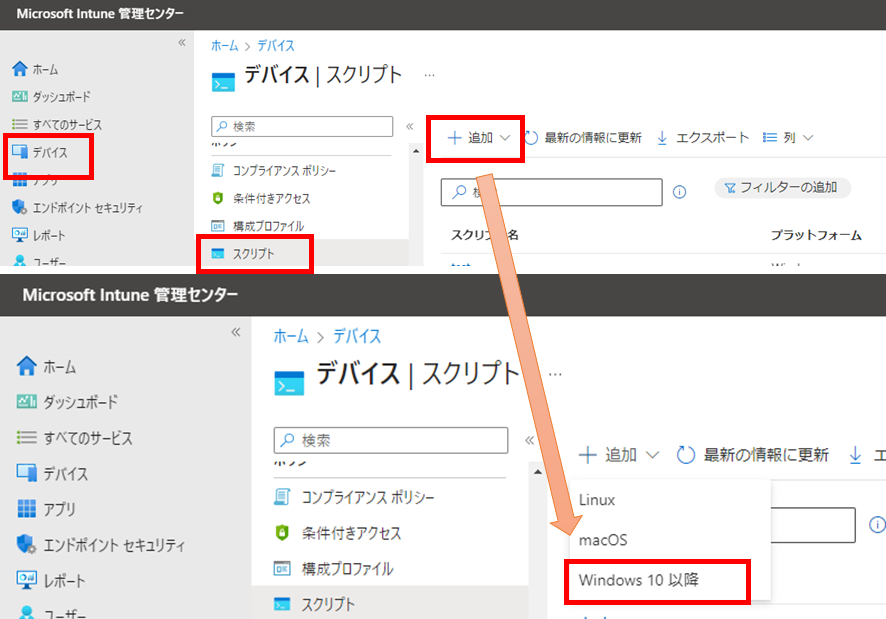Expand the 追加 dropdown in the upper screenshot
This screenshot has height=619, width=886.
click(x=479, y=138)
